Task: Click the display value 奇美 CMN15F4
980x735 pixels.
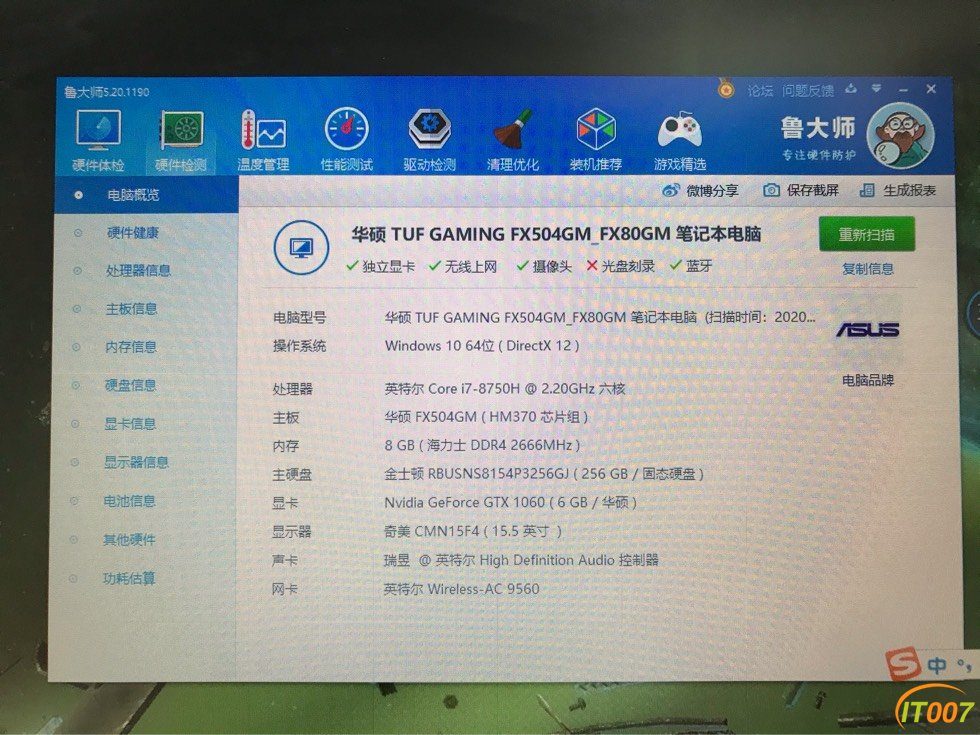Action: pyautogui.click(x=472, y=531)
